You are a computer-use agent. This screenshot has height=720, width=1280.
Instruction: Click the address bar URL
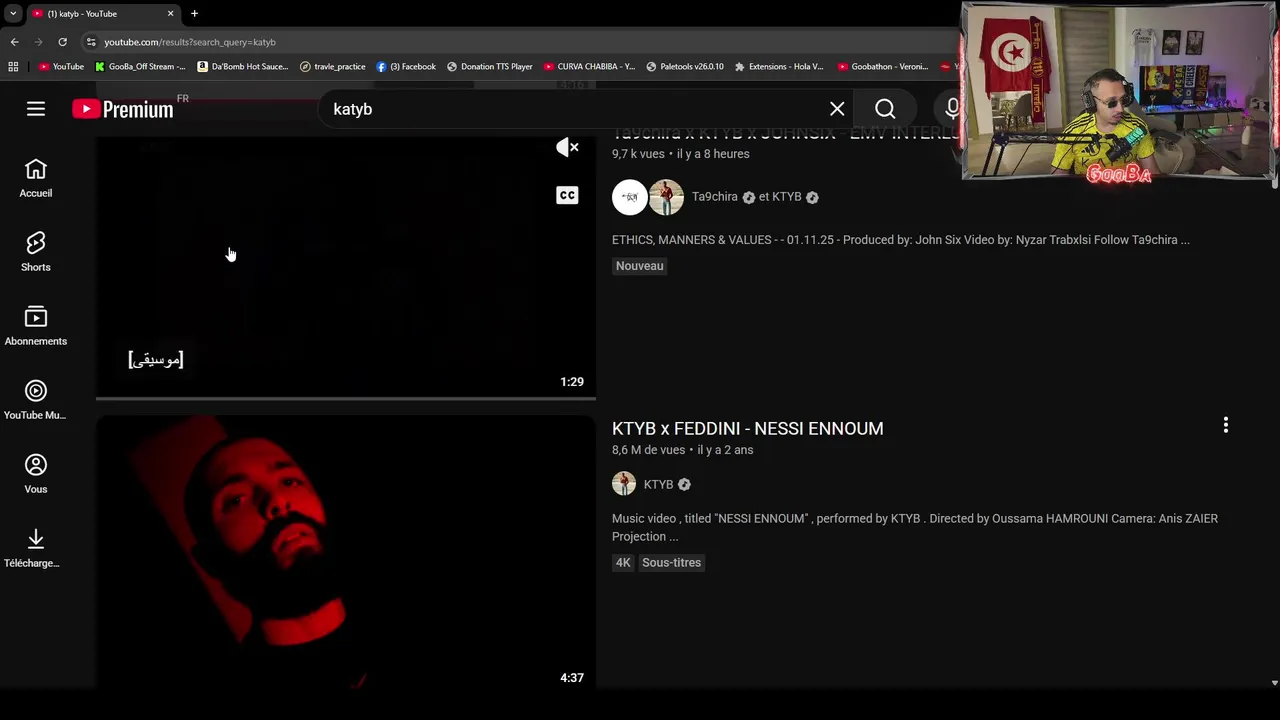[x=190, y=42]
